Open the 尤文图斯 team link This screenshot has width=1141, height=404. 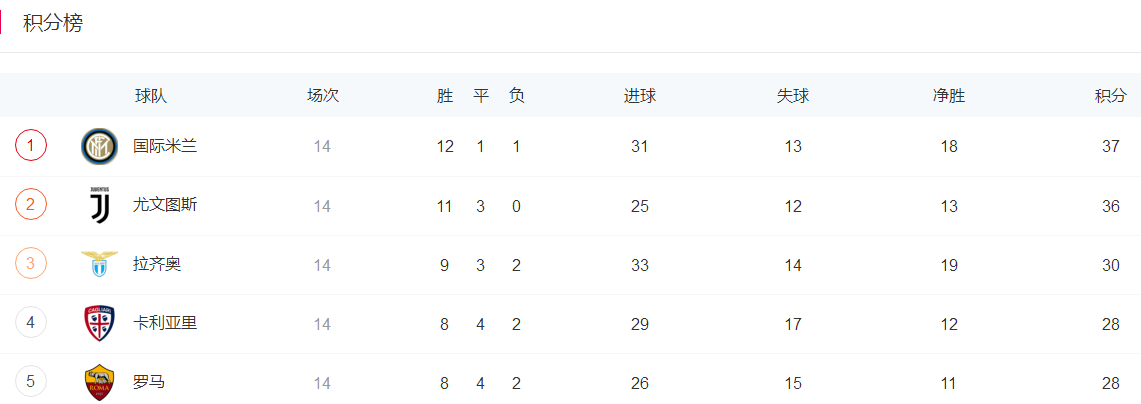[165, 205]
